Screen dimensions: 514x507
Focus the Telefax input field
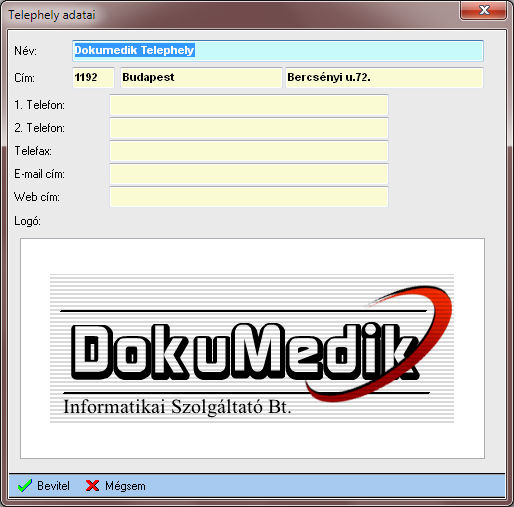(x=249, y=151)
